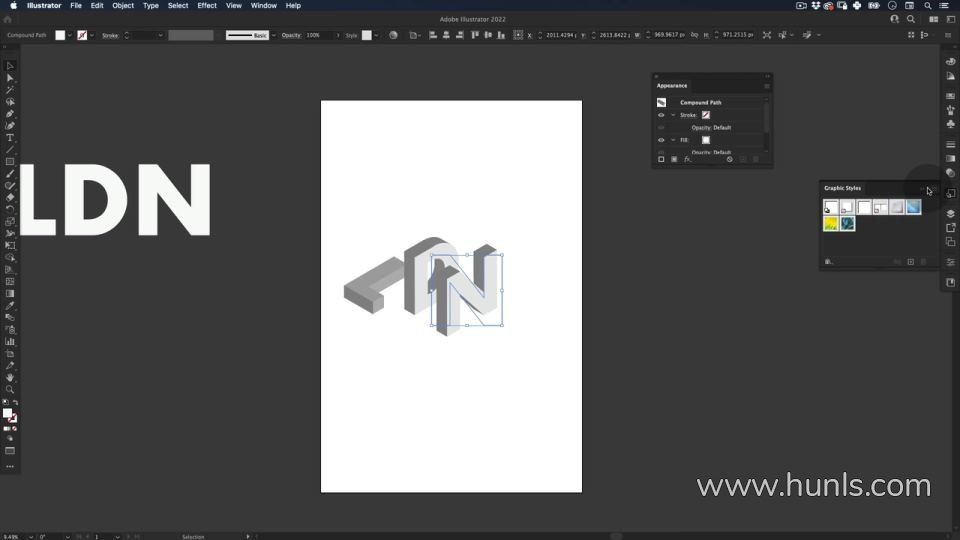The image size is (960, 540).
Task: Toggle Stroke visibility eye in Appearance panel
Action: [x=661, y=115]
